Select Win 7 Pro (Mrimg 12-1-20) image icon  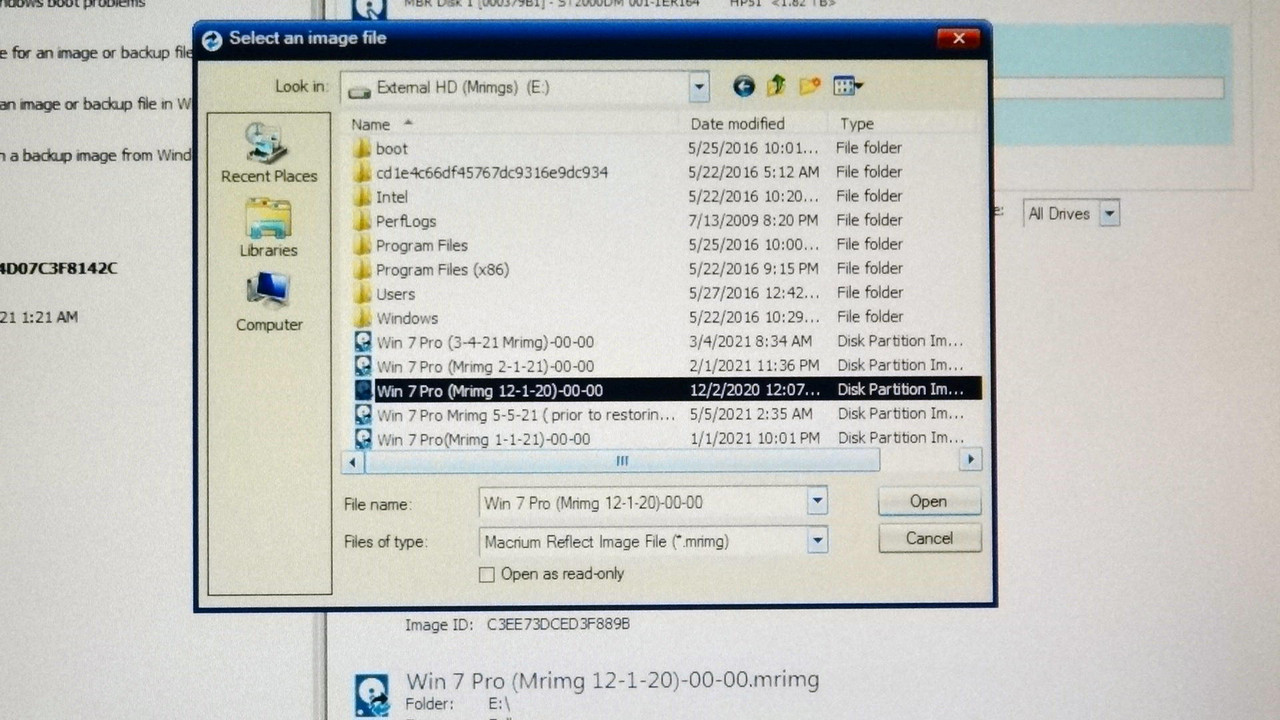point(364,390)
